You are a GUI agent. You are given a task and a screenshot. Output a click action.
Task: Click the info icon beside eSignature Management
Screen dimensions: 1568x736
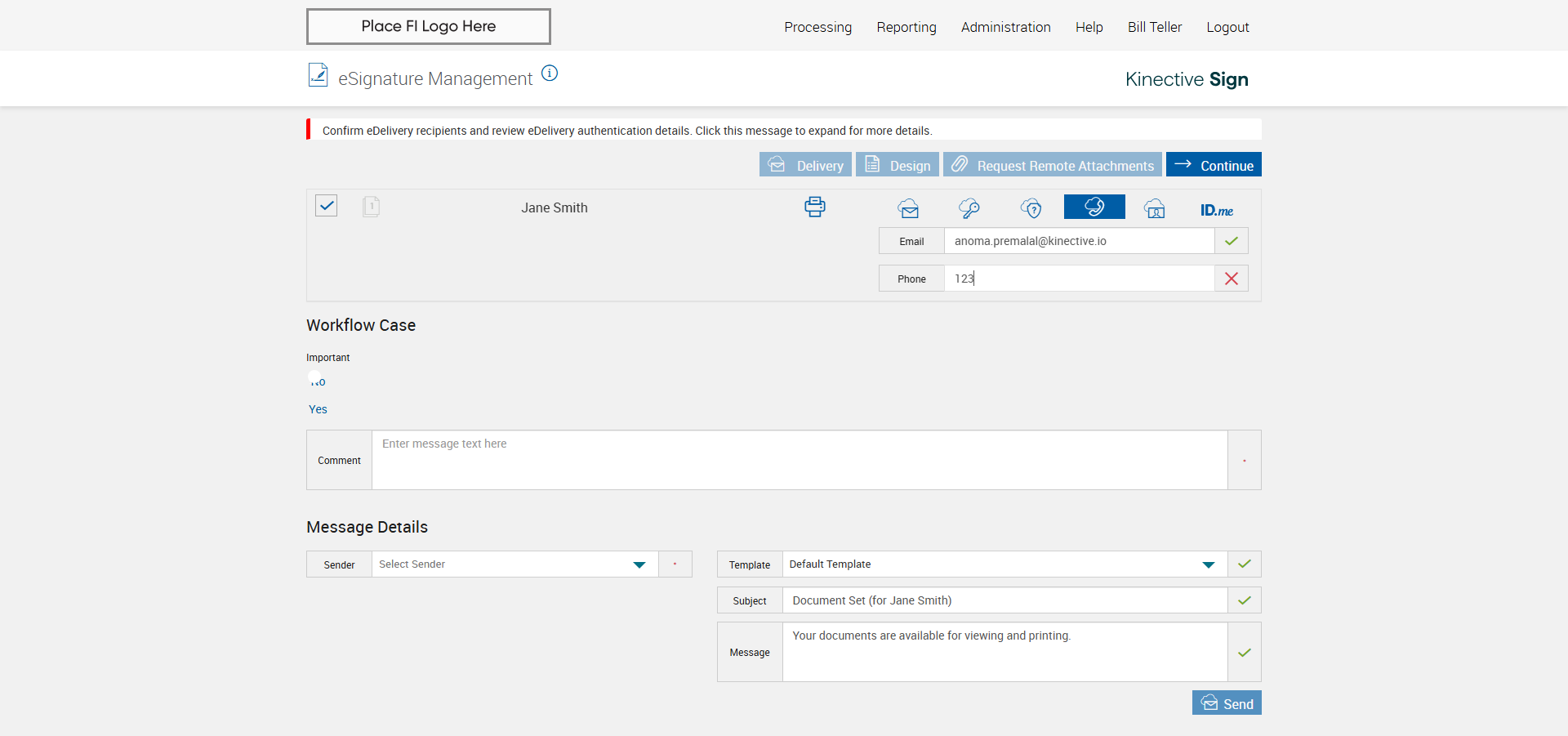550,74
